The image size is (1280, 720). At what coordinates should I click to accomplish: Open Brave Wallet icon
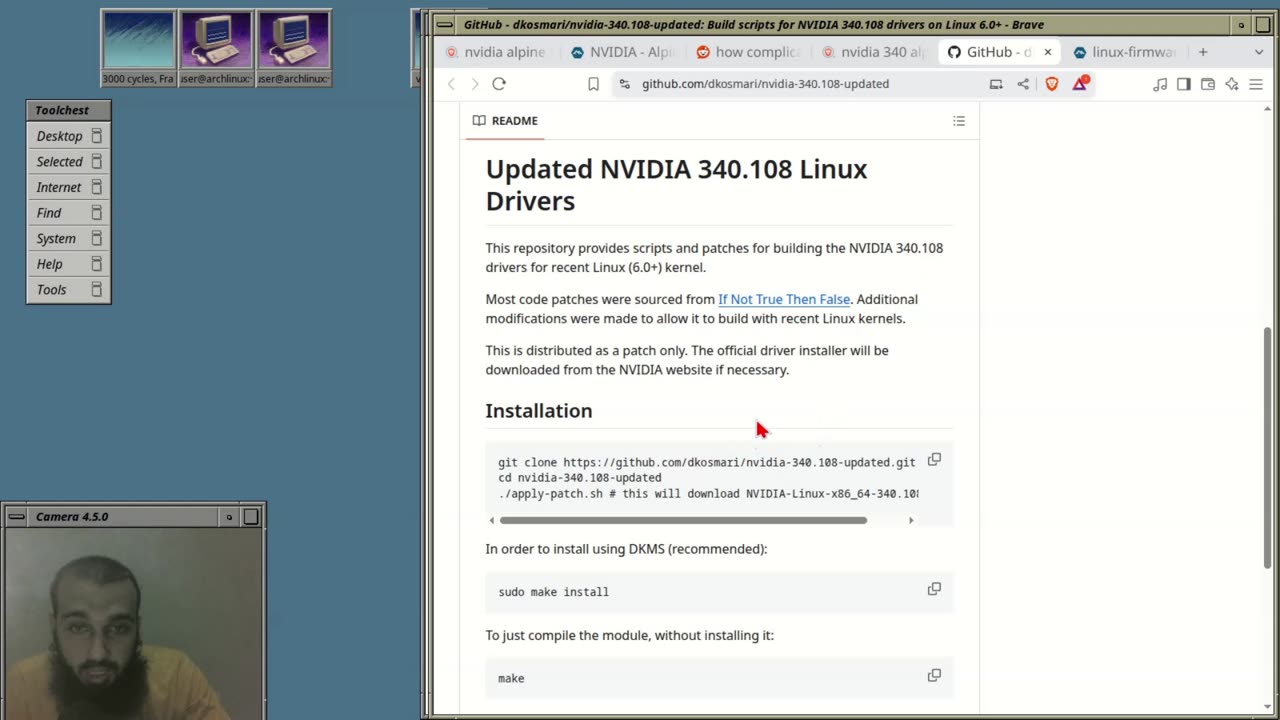[x=1208, y=84]
